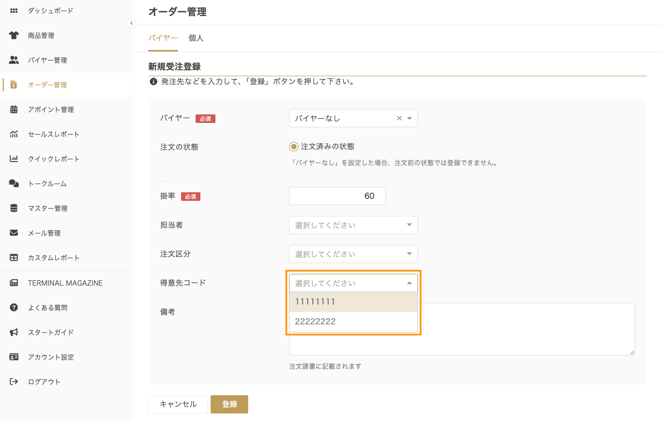
Task: Open カスタムレポート in the sidebar
Action: 53,258
